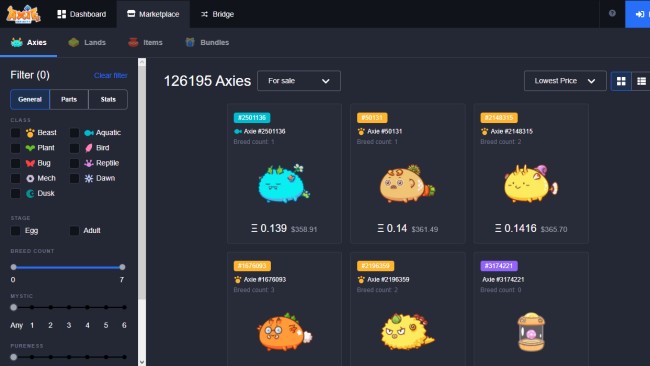Click the #2196359 ID badge
The image size is (650, 366).
(x=375, y=266)
